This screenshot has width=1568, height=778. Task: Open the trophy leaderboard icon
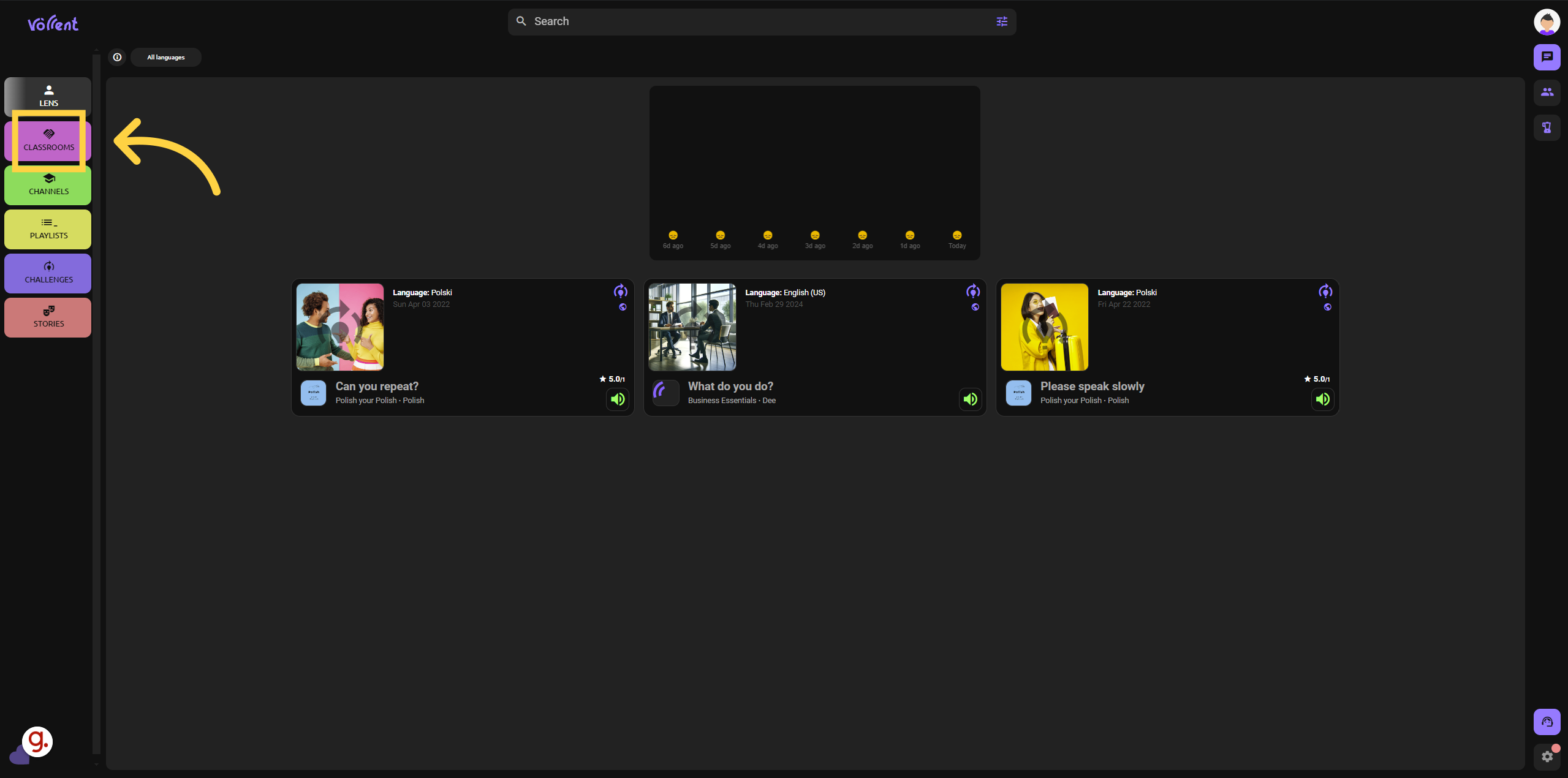[1547, 127]
